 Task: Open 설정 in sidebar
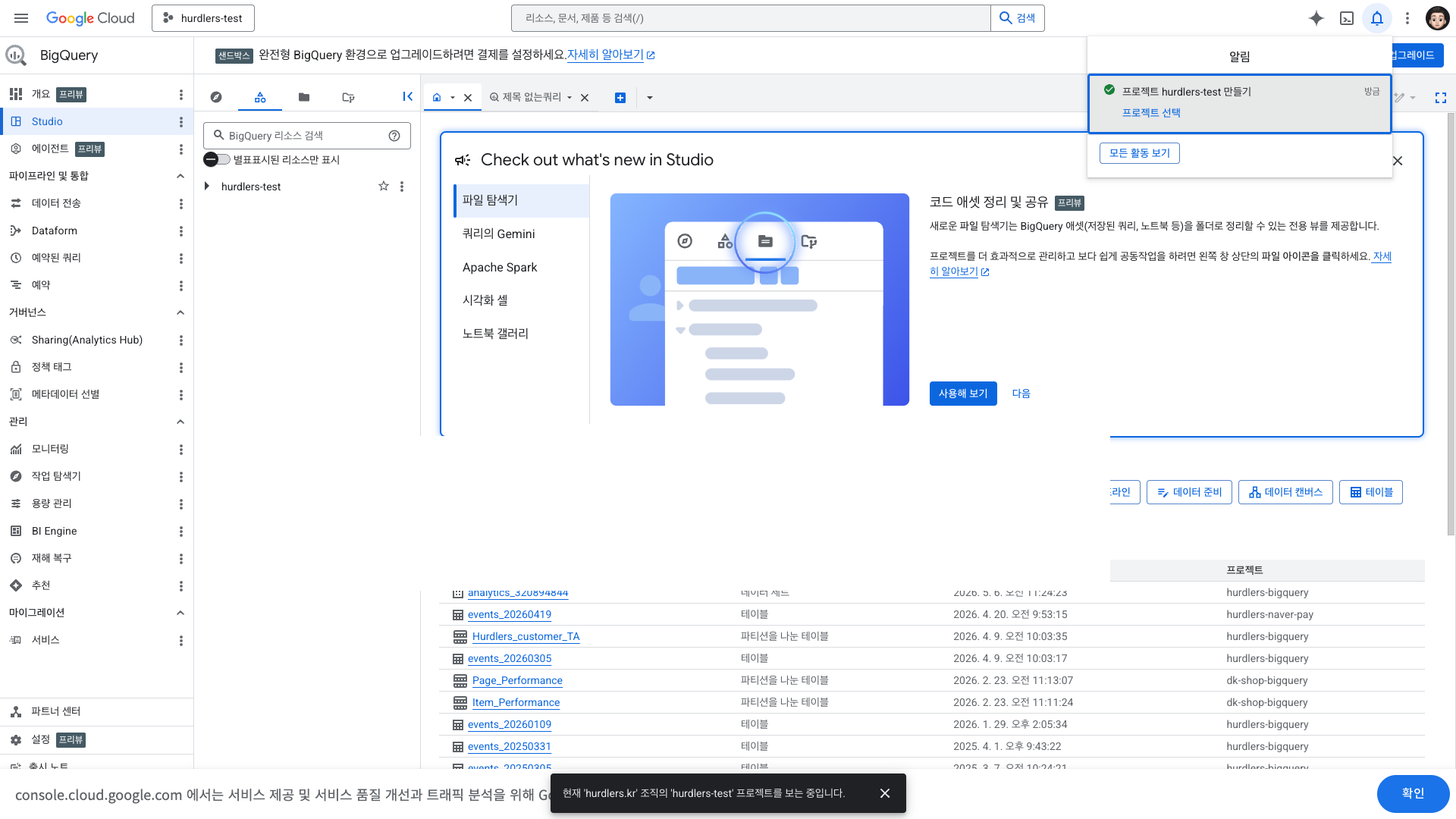(x=41, y=740)
